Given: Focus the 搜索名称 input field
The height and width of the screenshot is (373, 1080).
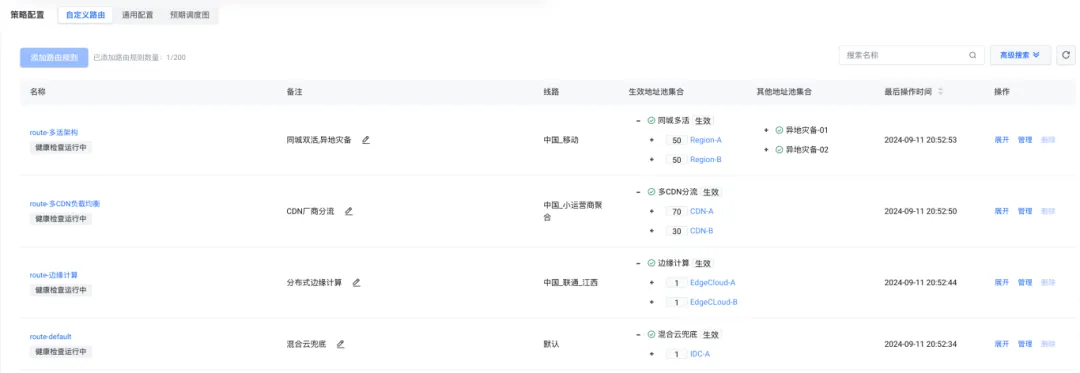Looking at the screenshot, I should click(x=904, y=55).
